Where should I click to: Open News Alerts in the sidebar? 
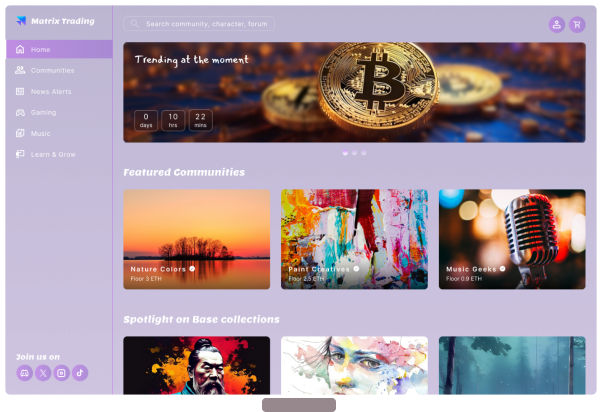59,91
